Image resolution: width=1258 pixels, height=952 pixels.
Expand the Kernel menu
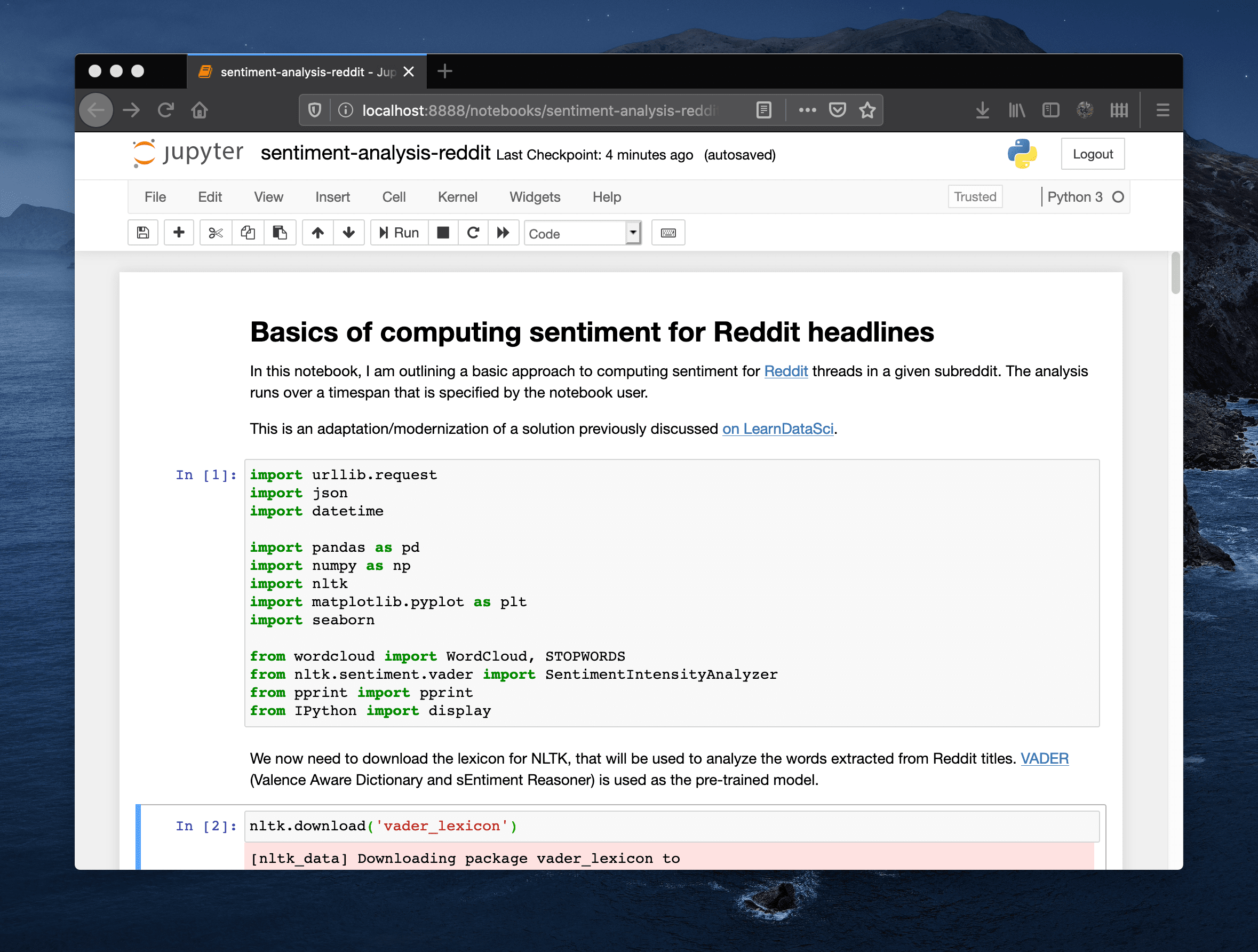(x=457, y=196)
